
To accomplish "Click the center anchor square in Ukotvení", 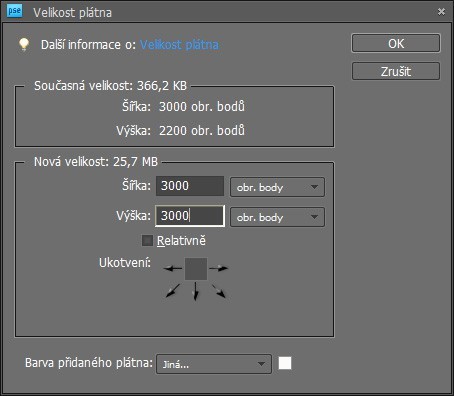I will [196, 269].
